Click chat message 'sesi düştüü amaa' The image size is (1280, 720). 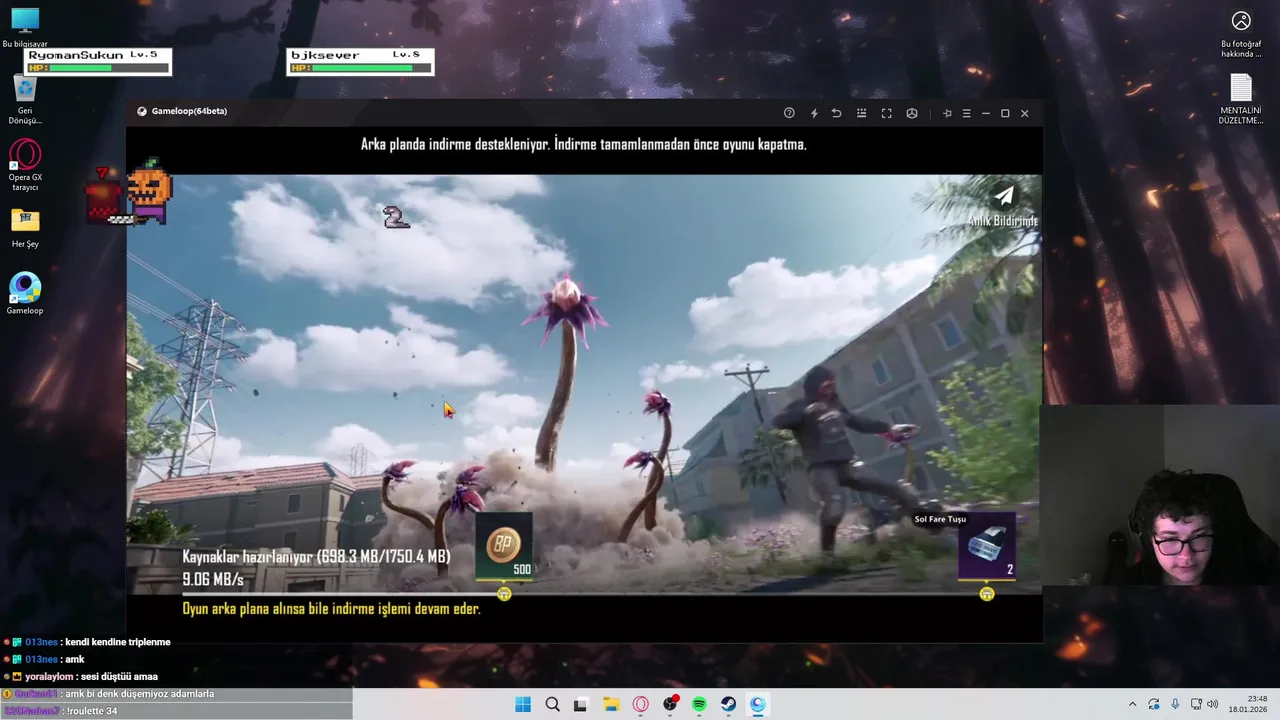119,677
